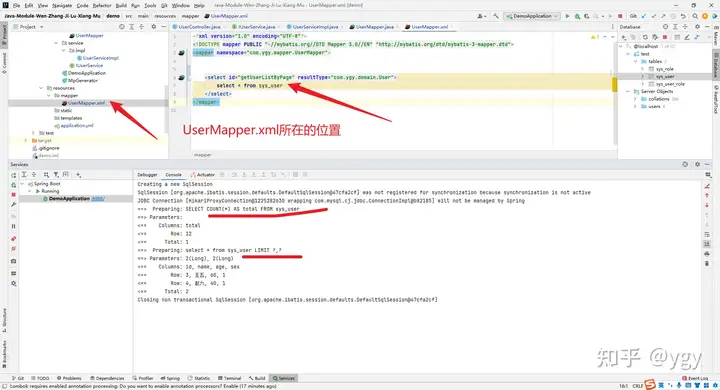Viewport: 720px width, 390px height.
Task: Click the Database panel red stop icon
Action: 665,37
